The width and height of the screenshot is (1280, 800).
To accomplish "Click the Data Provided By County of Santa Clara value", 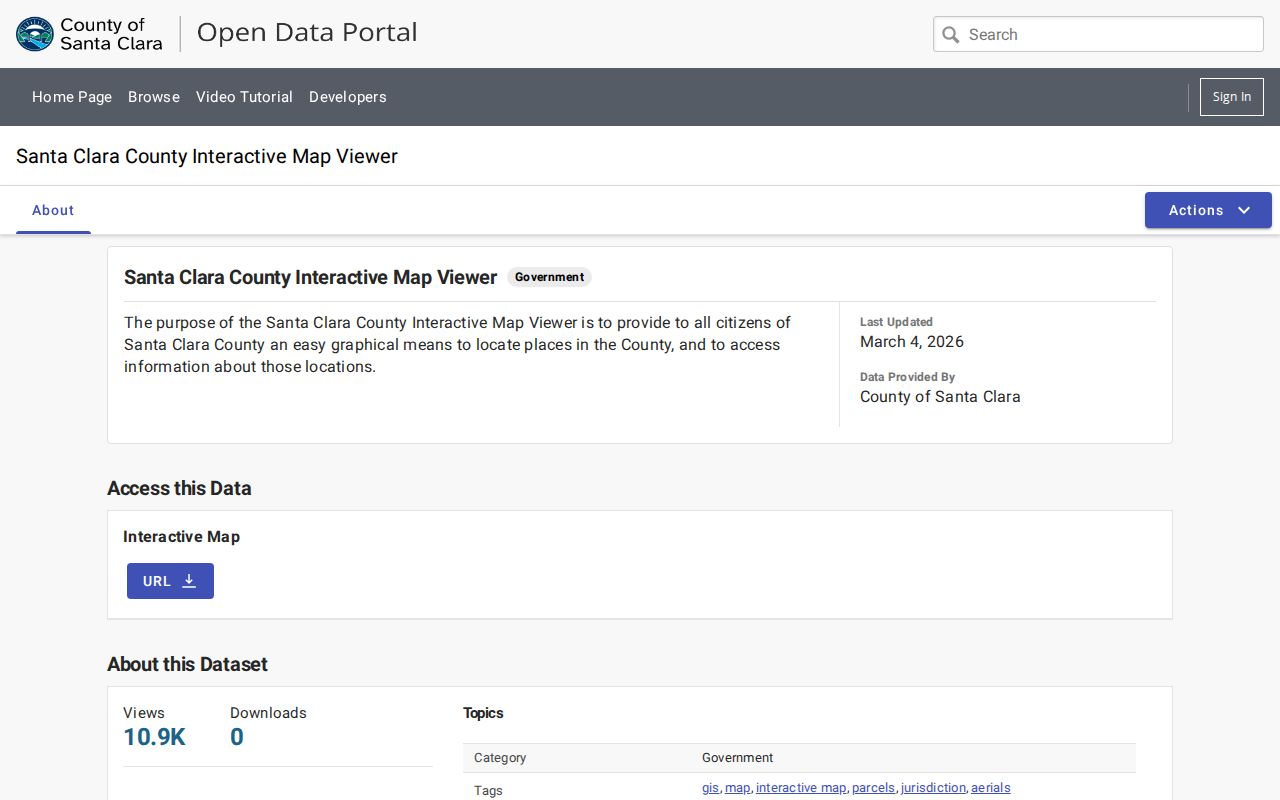I will point(940,396).
